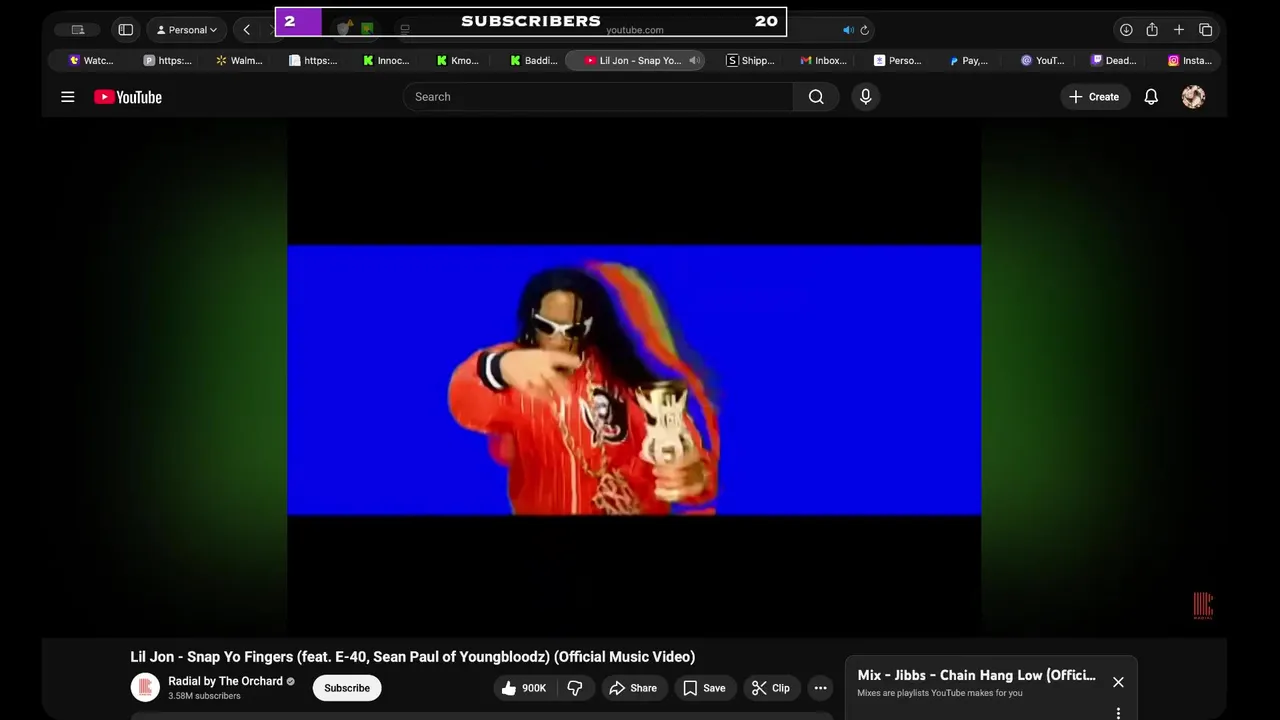Click the video player to pause
Screen dimensions: 1280x720
click(x=634, y=380)
